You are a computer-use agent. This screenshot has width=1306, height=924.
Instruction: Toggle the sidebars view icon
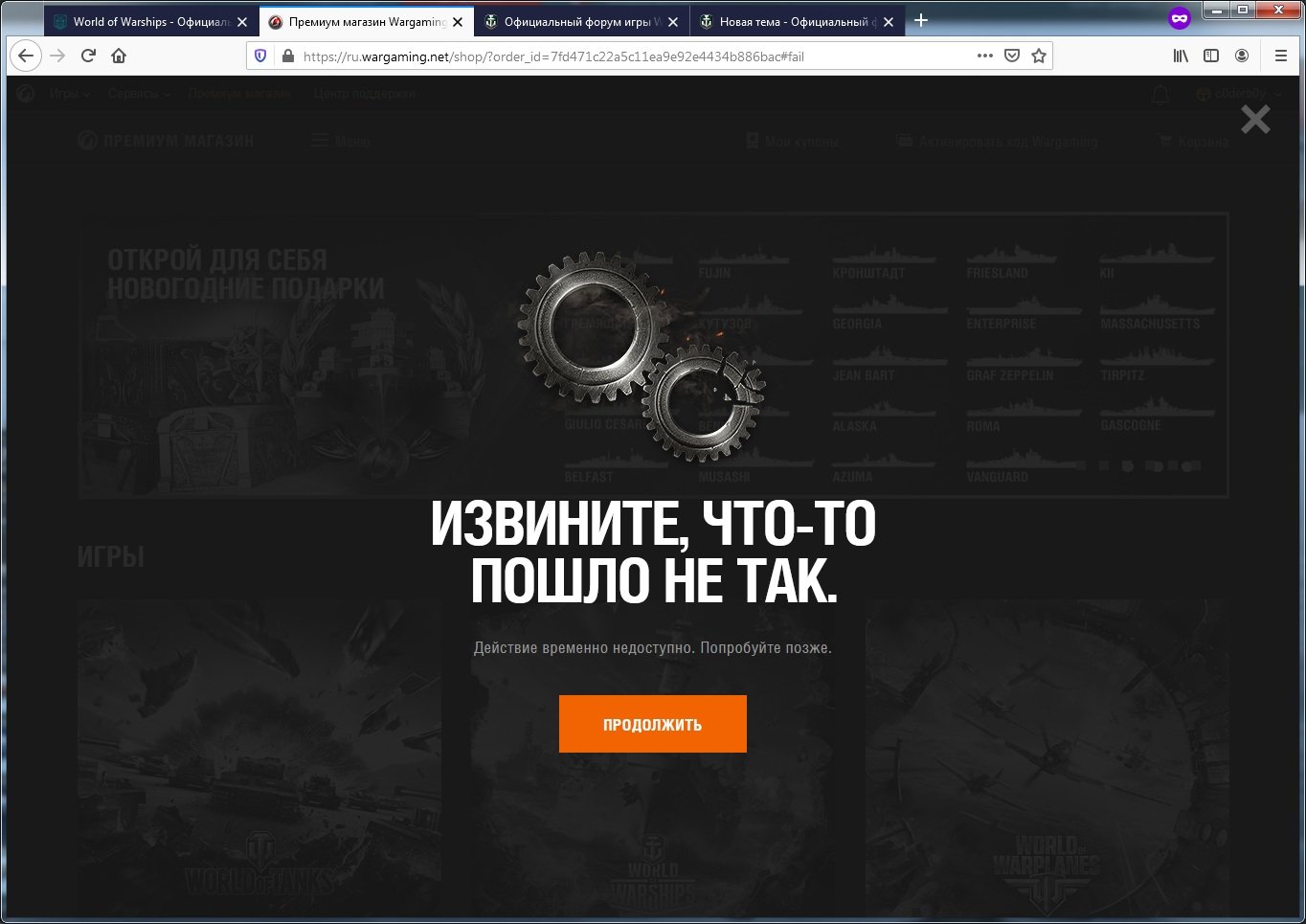click(1211, 56)
